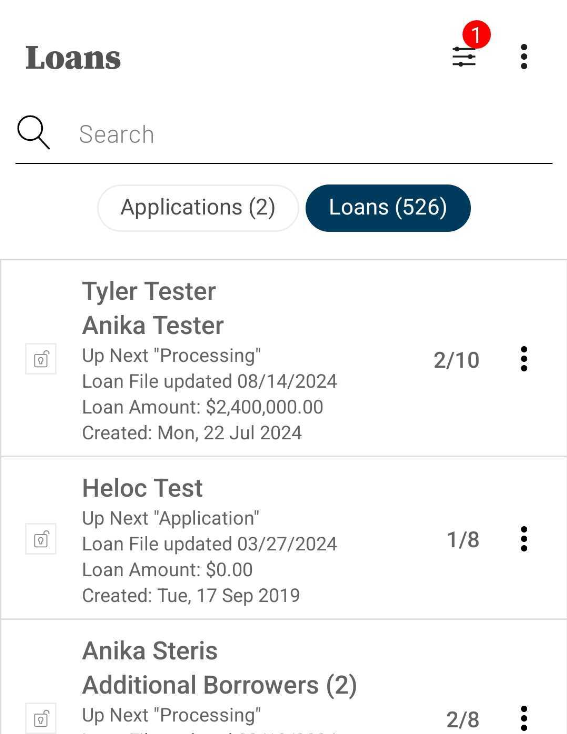
Task: Click the Additional Borrowers (2) label
Action: click(x=220, y=685)
